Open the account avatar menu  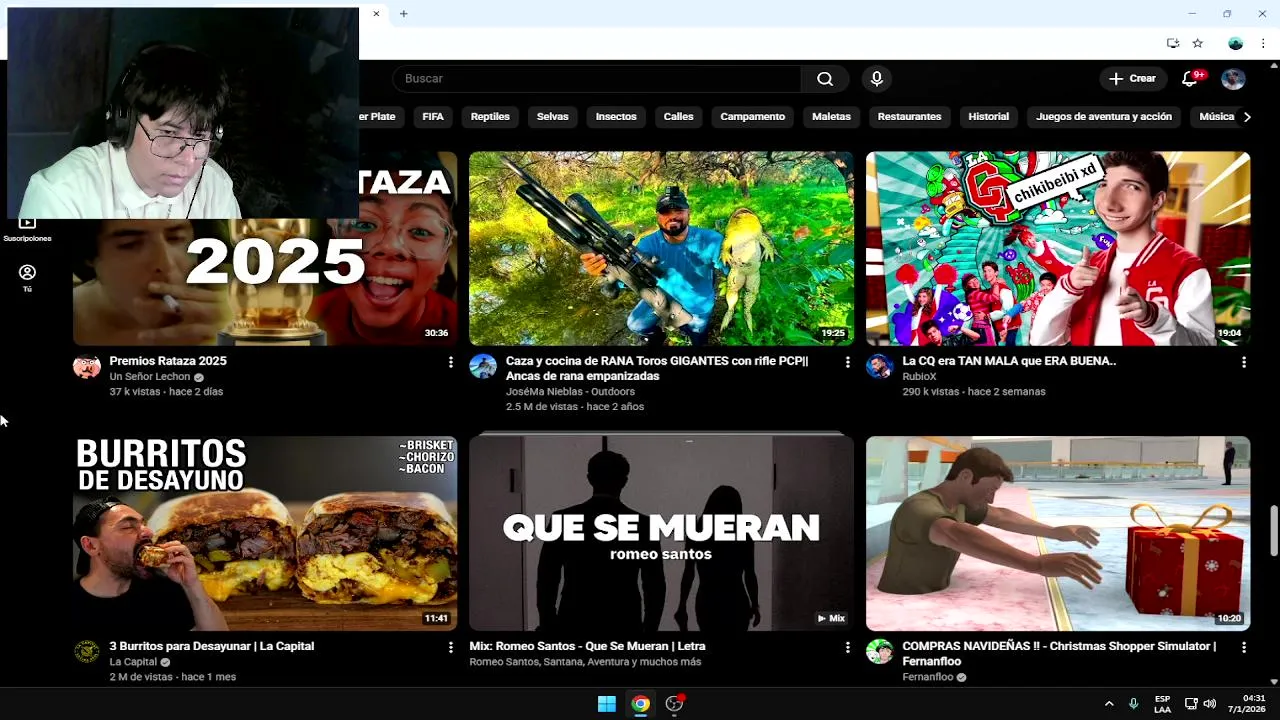pyautogui.click(x=1233, y=79)
